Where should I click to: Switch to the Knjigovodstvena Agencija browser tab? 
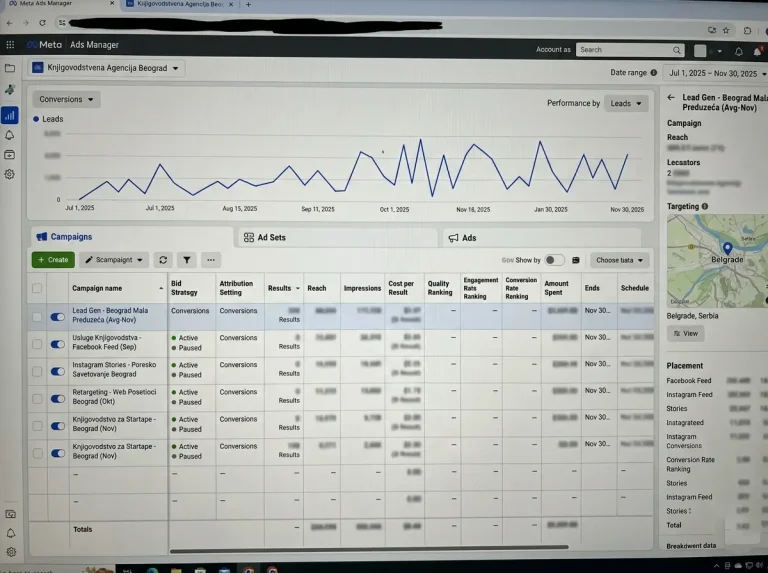click(x=180, y=4)
